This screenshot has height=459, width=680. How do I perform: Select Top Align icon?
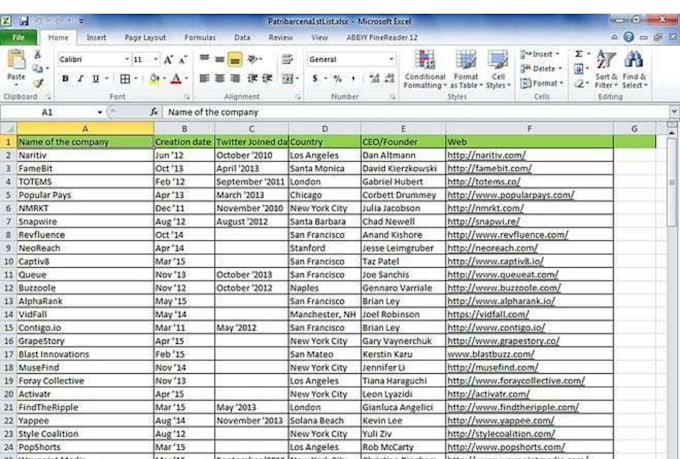[204, 59]
